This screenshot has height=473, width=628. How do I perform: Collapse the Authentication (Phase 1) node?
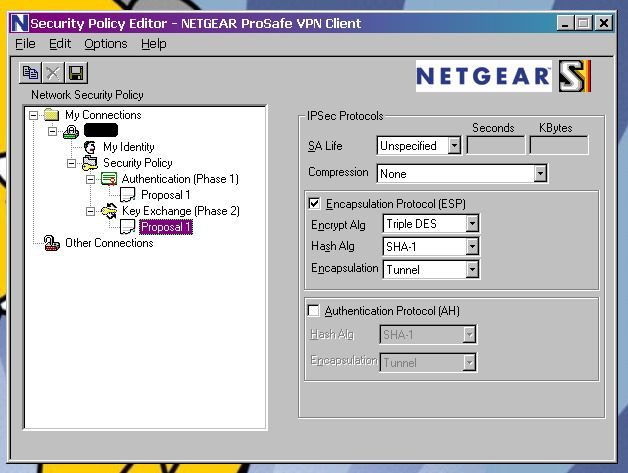tap(91, 179)
